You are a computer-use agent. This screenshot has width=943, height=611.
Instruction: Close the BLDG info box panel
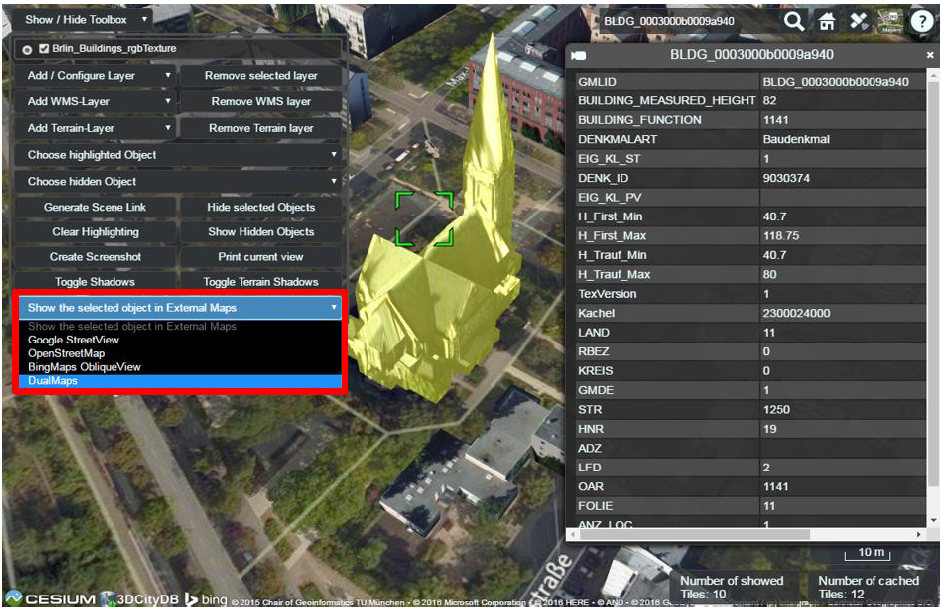930,55
